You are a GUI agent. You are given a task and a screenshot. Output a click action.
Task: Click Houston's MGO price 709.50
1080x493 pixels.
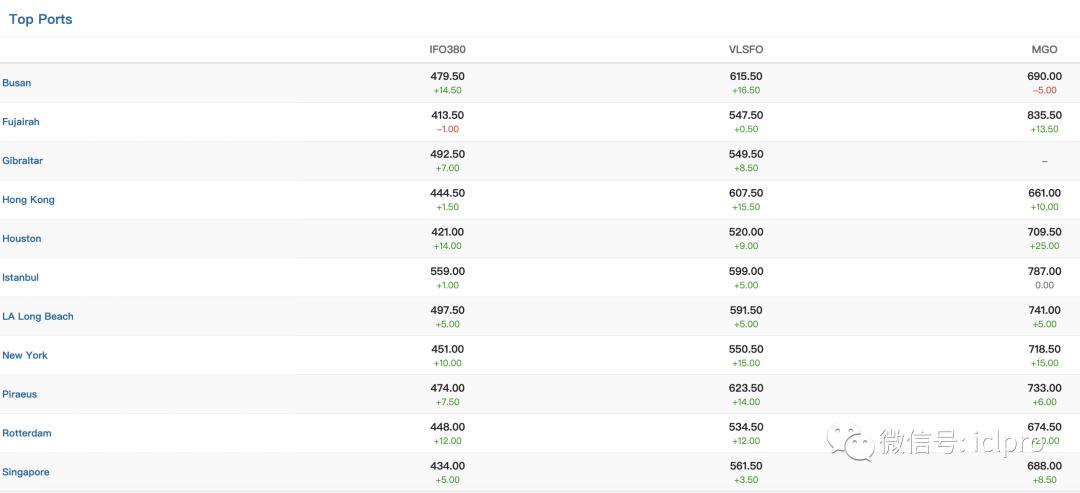1044,232
